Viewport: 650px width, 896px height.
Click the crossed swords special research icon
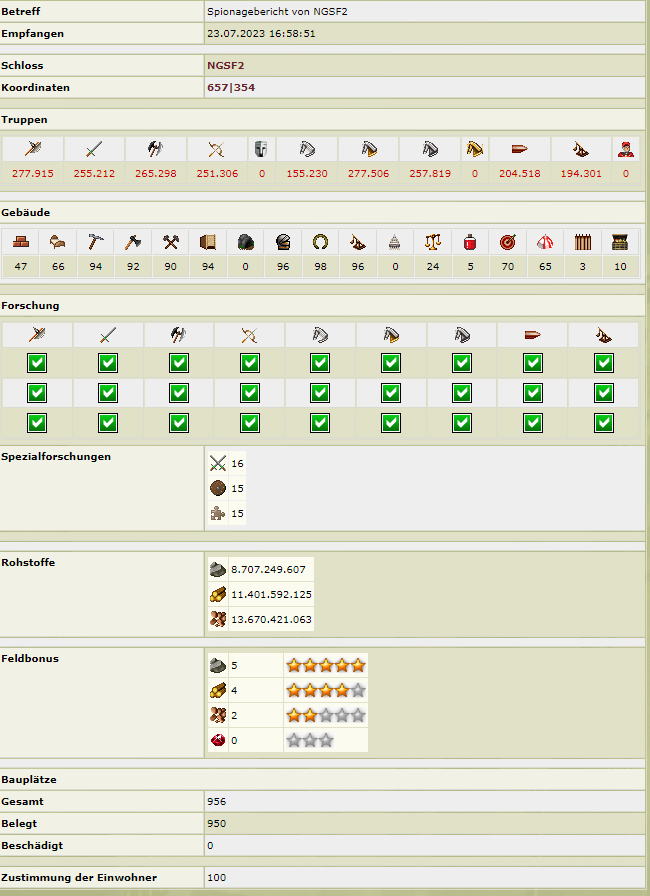pyautogui.click(x=218, y=463)
